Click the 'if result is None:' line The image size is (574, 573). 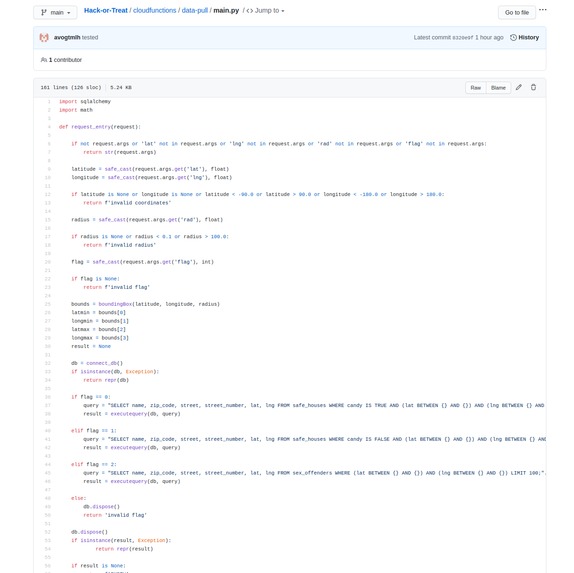[x=98, y=565]
